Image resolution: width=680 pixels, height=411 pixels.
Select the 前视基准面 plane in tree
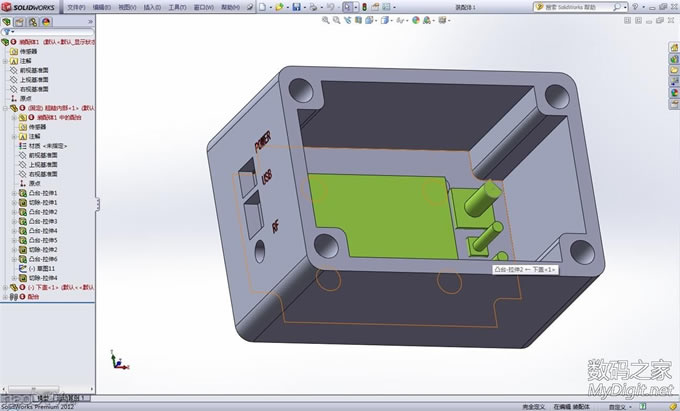click(36, 70)
